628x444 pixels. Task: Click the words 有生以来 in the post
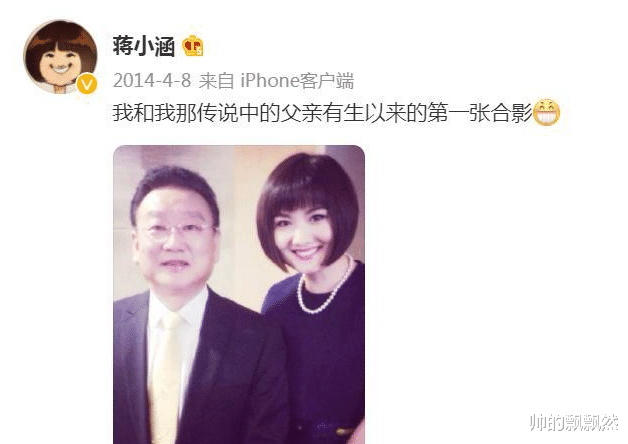point(364,113)
